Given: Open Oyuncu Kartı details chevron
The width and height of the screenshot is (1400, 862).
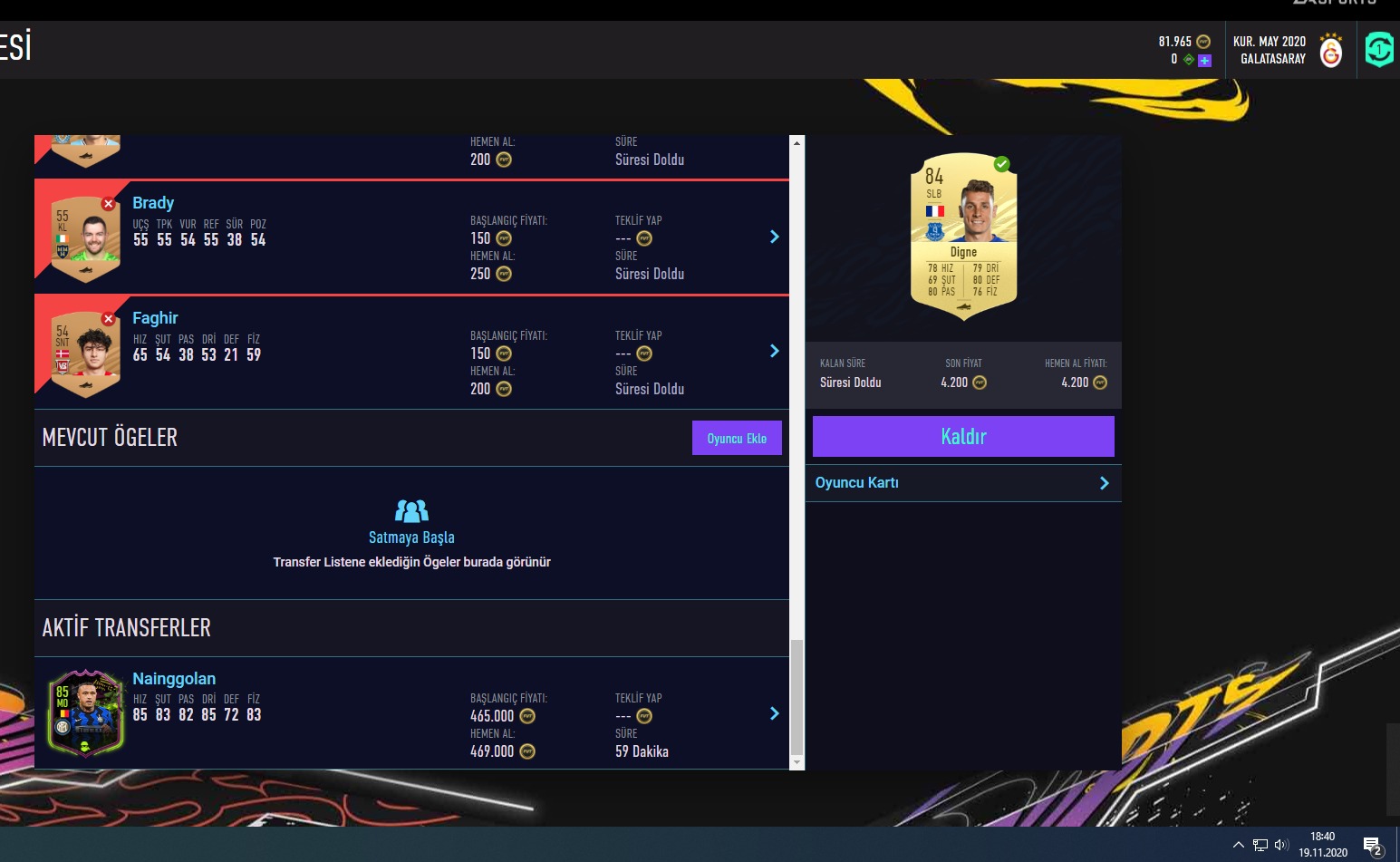Looking at the screenshot, I should coord(1104,483).
